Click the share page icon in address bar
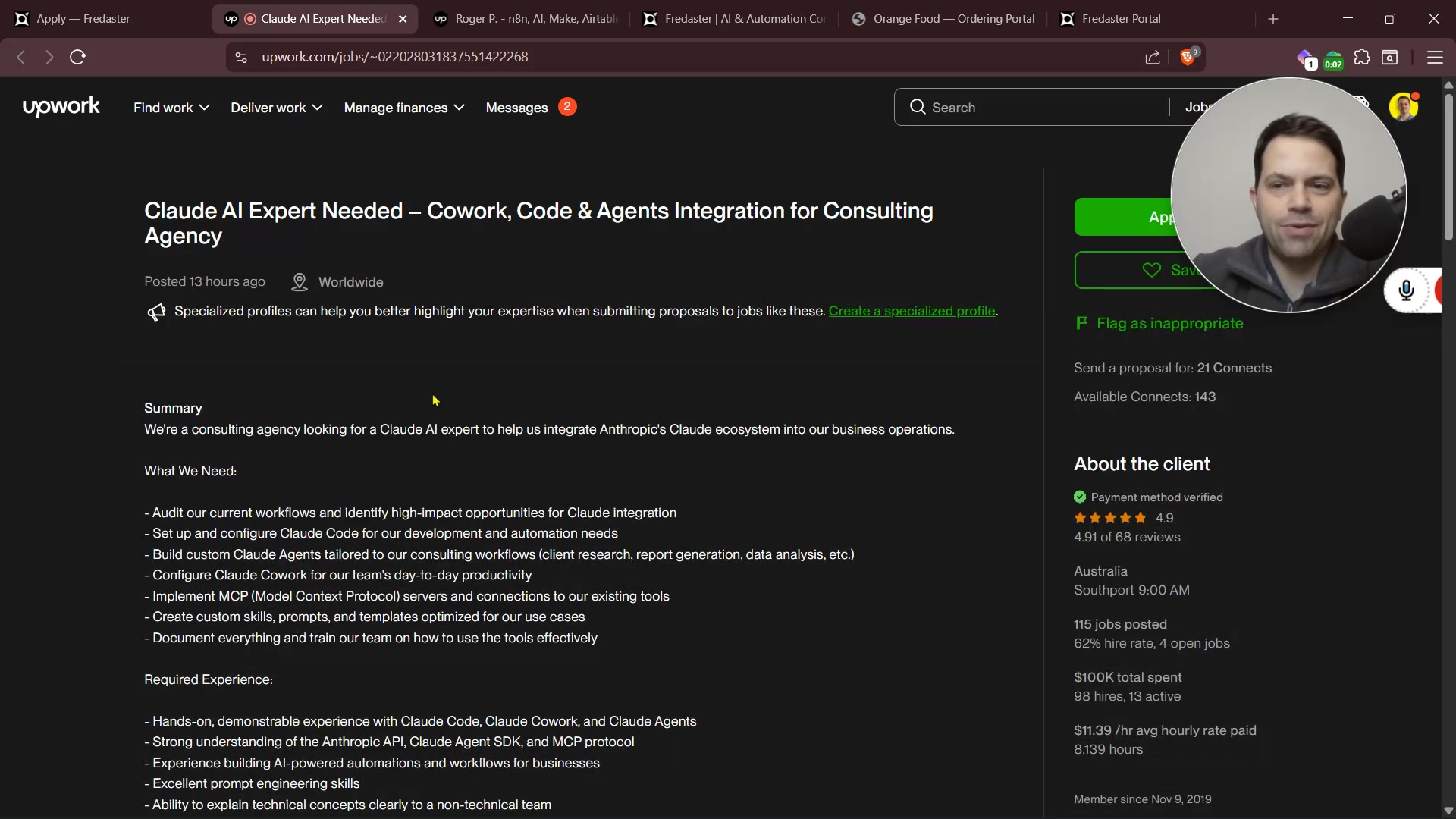This screenshot has width=1456, height=819. point(1153,58)
